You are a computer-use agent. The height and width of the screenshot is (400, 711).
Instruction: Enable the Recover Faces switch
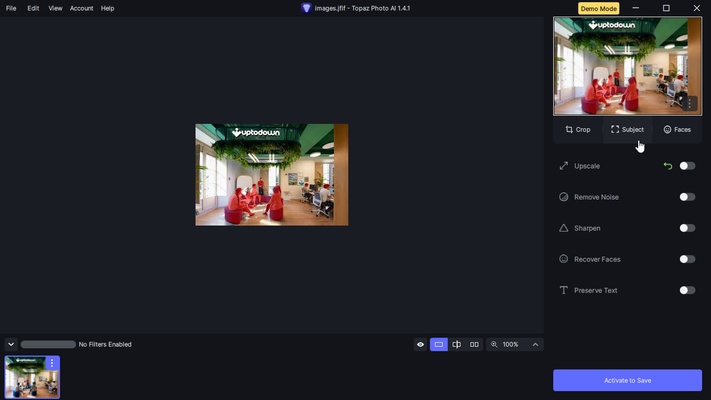tap(687, 259)
